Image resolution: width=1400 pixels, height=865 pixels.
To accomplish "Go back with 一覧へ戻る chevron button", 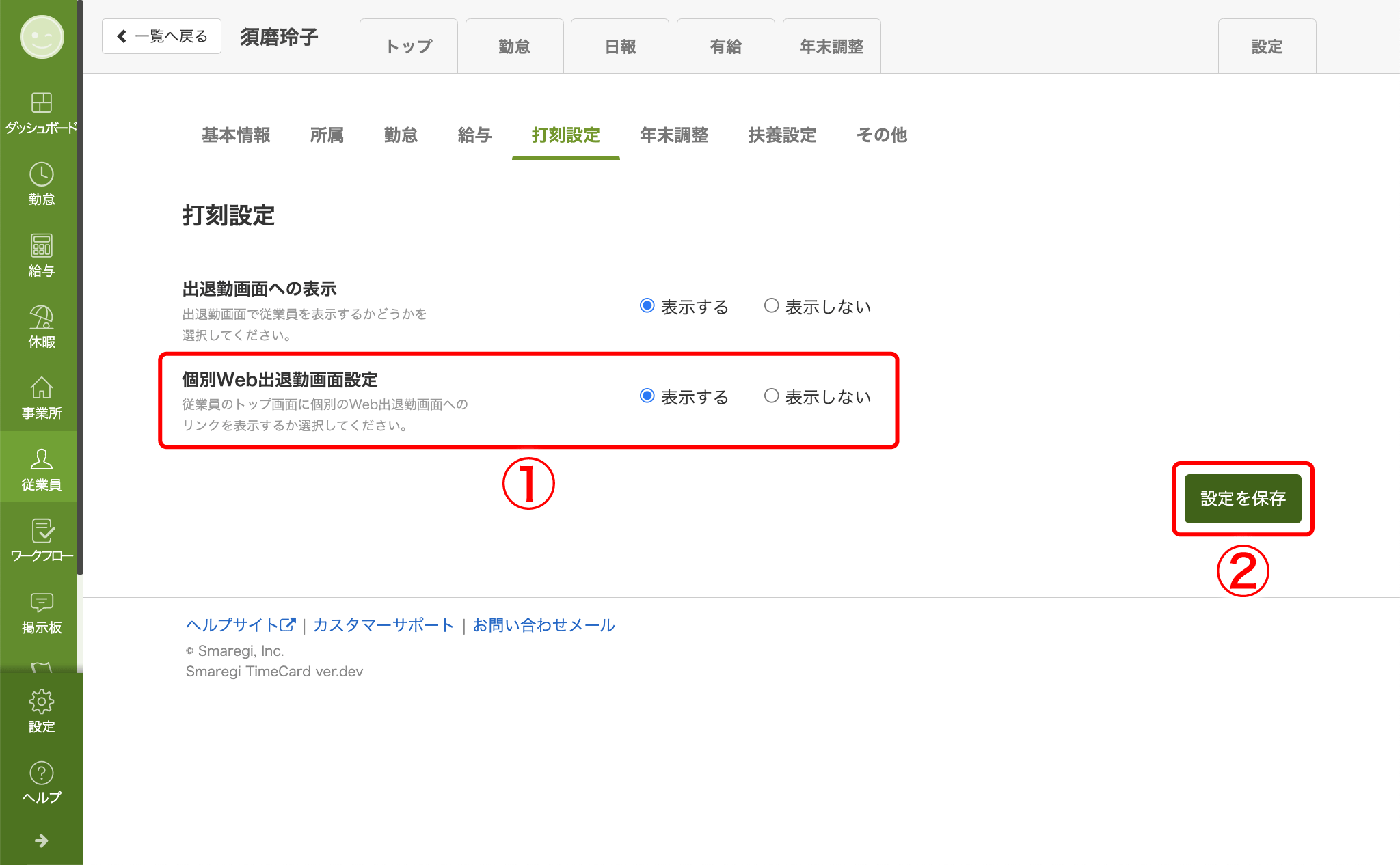I will 161,36.
